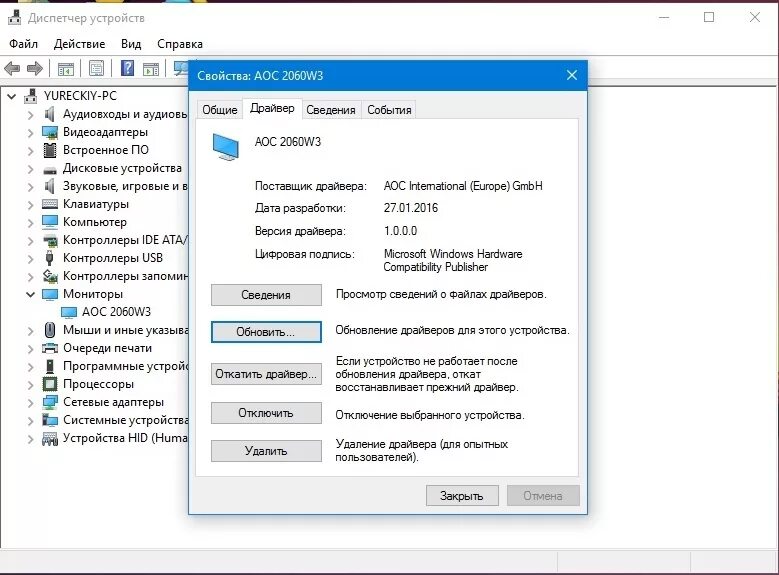This screenshot has width=779, height=575.
Task: Click AOC International (Europe) GmbH text
Action: point(463,186)
